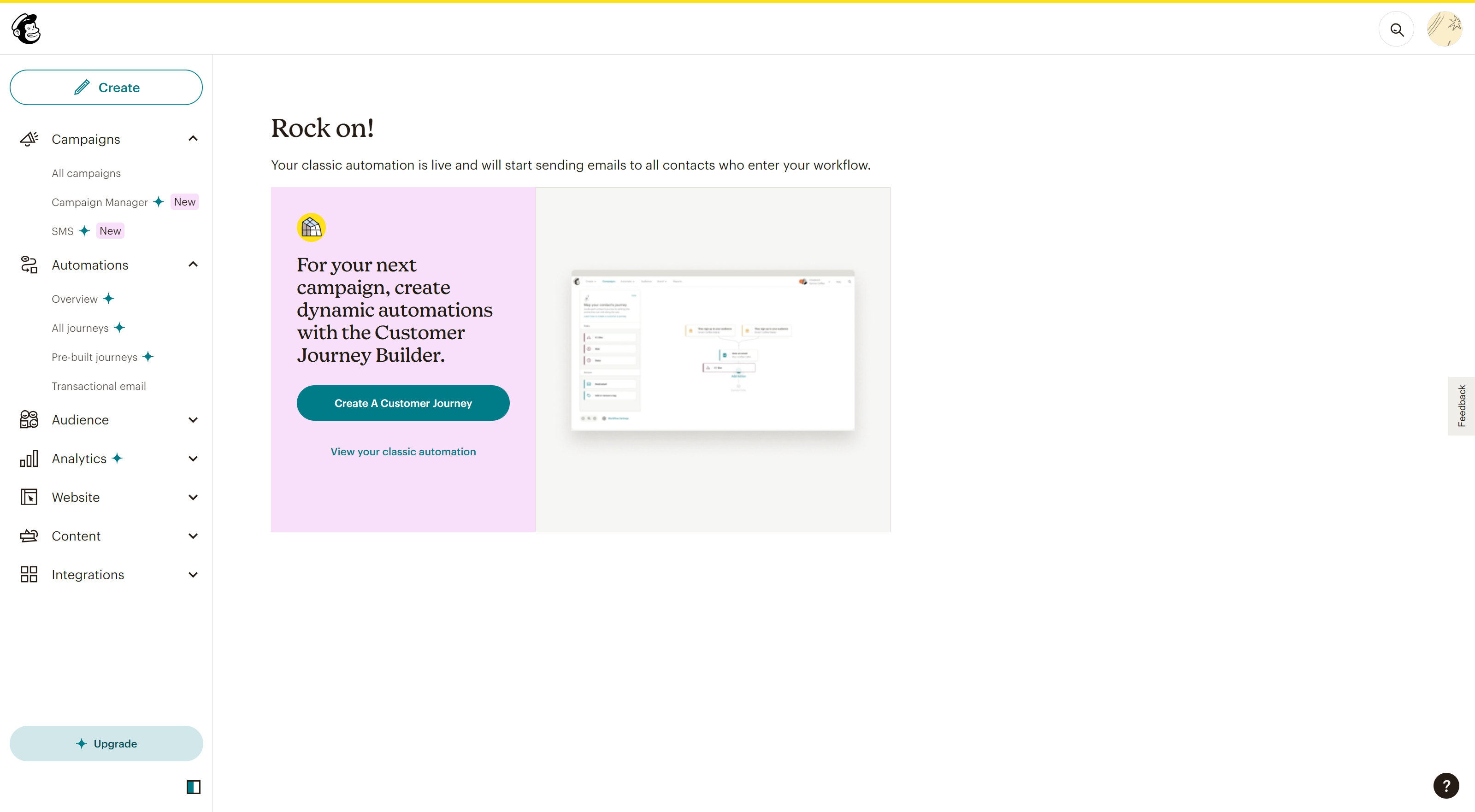Click the Audience sidebar icon
The image size is (1475, 812).
(29, 420)
